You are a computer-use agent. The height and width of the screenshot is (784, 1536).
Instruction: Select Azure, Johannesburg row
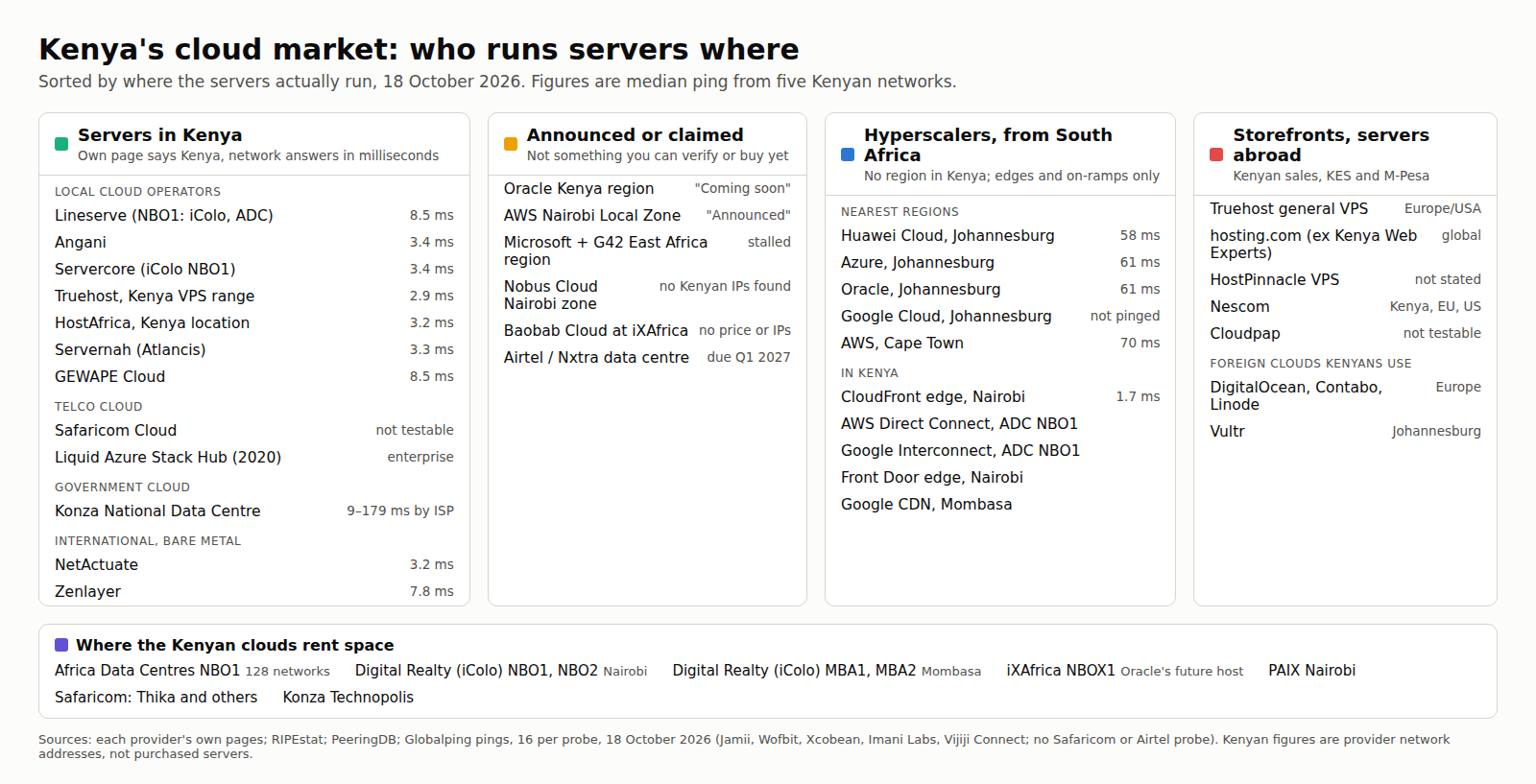(1000, 262)
